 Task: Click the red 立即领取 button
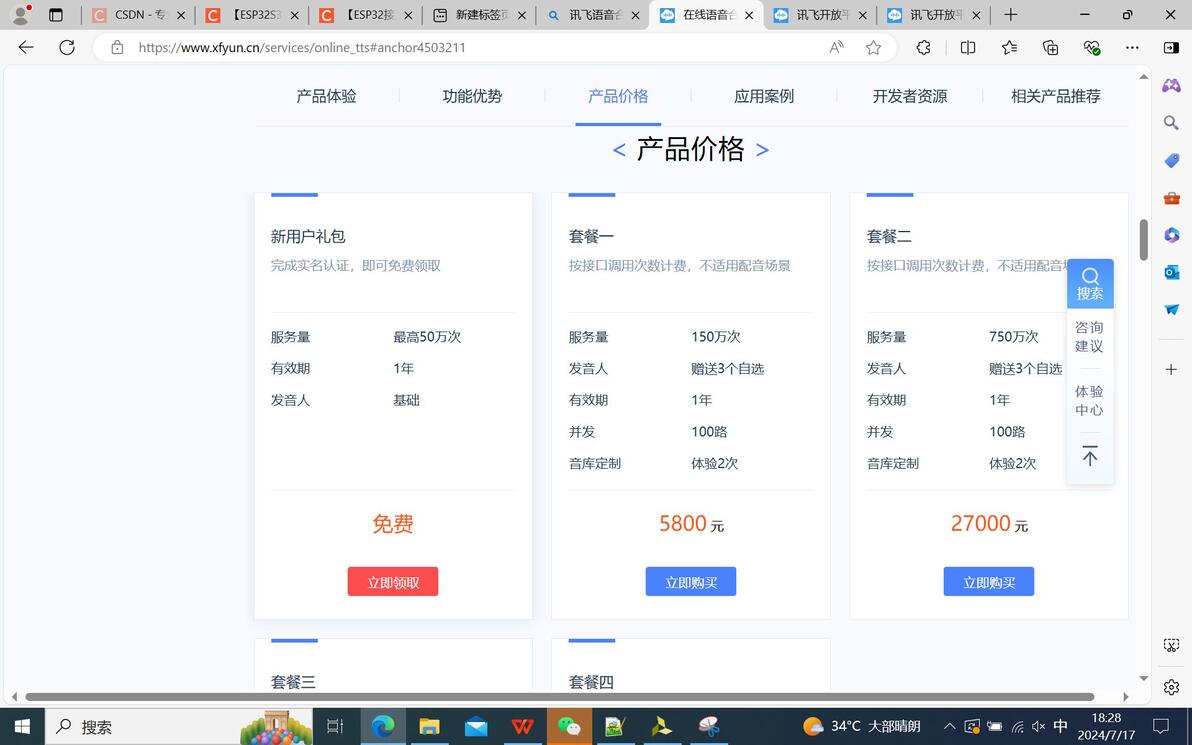[x=393, y=582]
